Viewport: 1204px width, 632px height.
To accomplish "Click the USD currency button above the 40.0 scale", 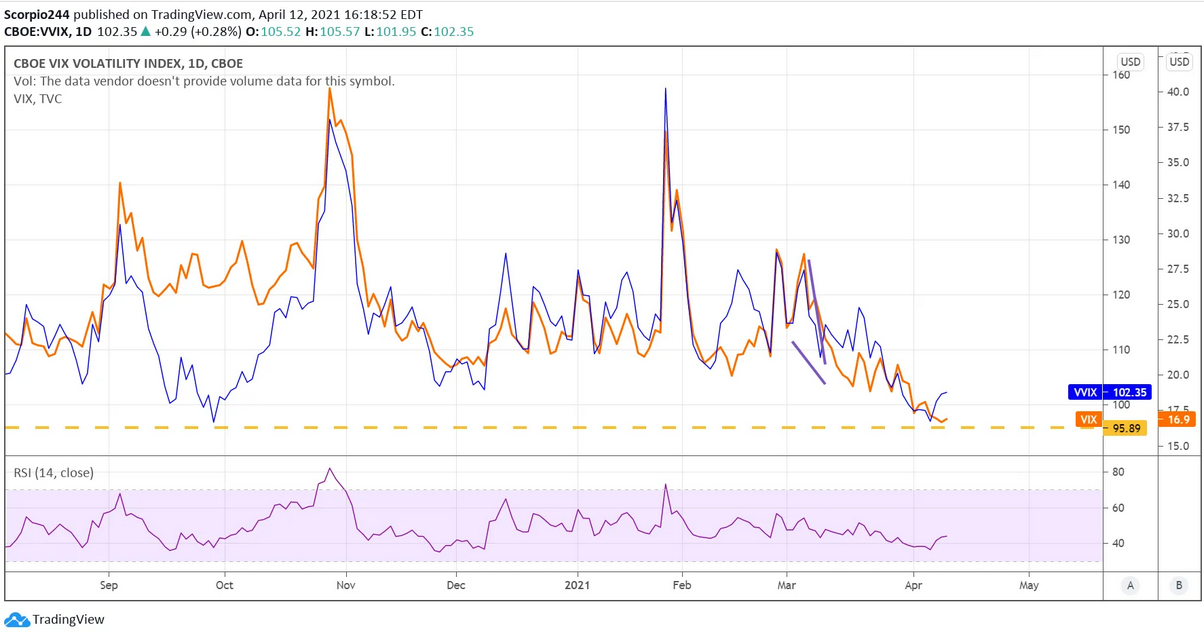I will click(1180, 62).
